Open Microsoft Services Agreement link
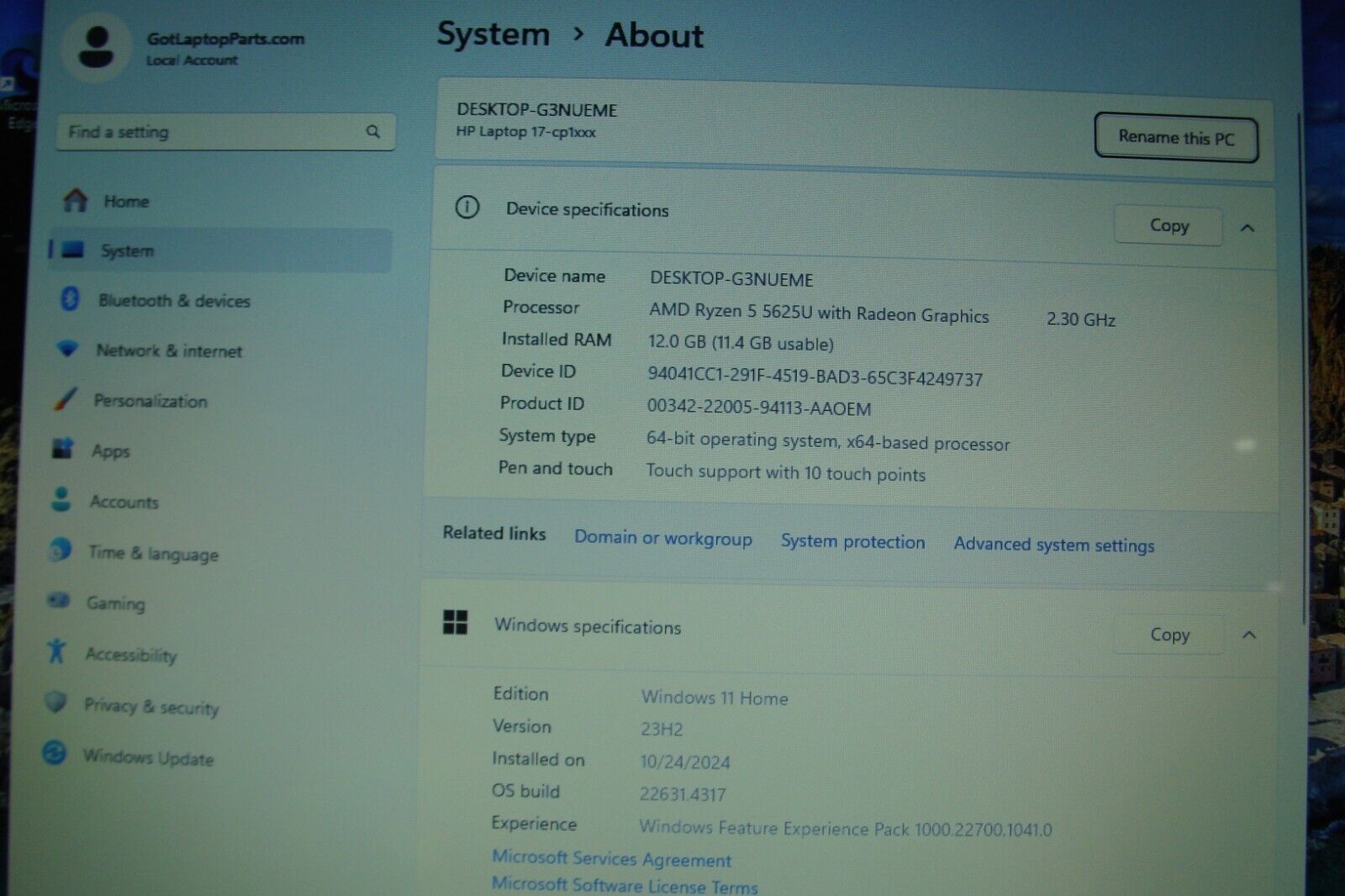This screenshot has width=1345, height=896. [612, 858]
